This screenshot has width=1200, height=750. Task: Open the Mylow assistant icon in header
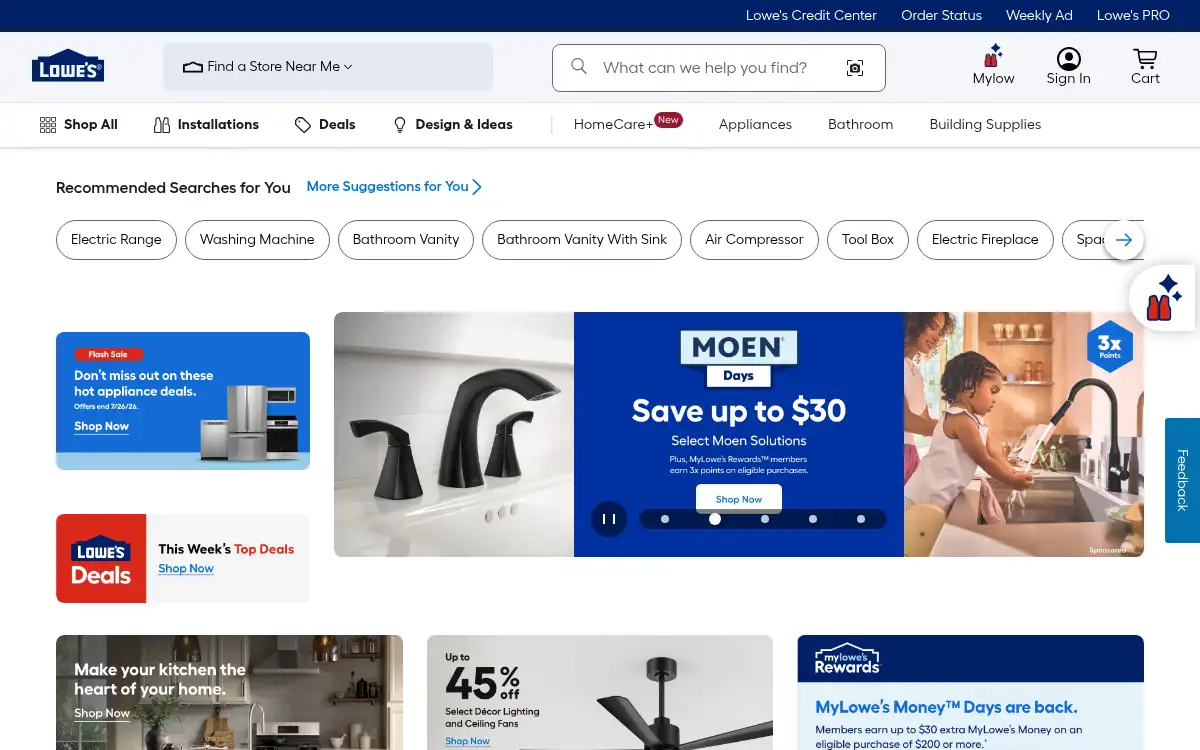click(993, 66)
